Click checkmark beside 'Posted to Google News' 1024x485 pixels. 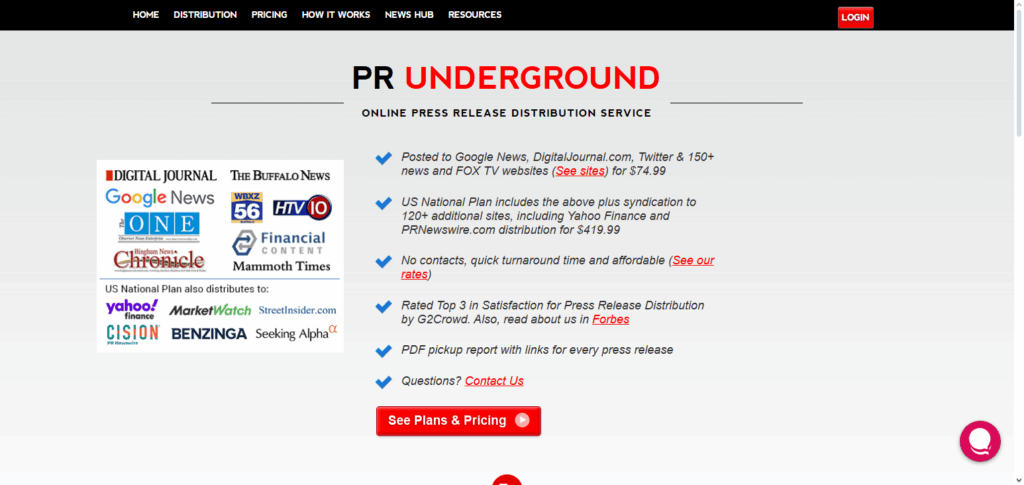(x=383, y=159)
